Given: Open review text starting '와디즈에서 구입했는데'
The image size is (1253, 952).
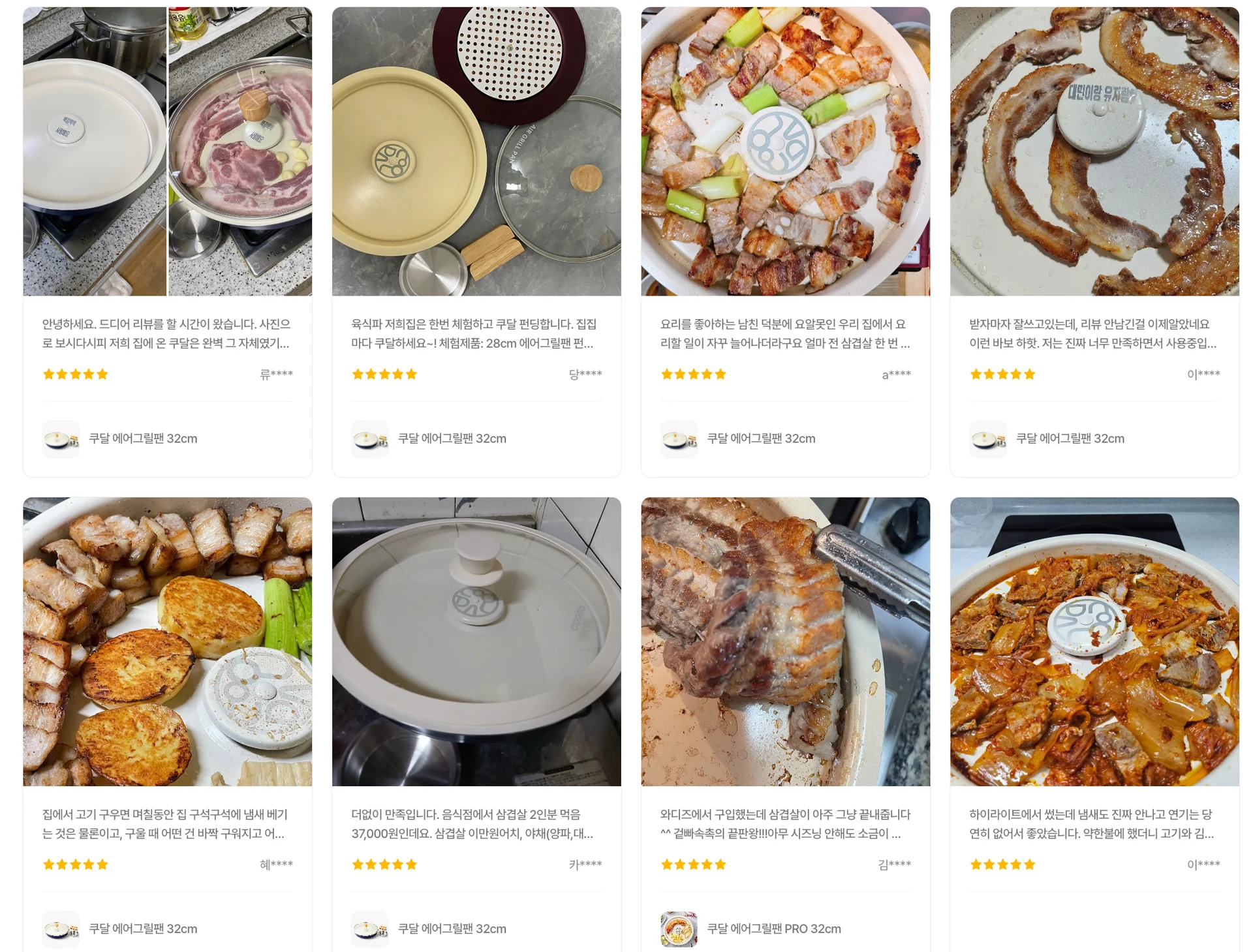Looking at the screenshot, I should pyautogui.click(x=785, y=823).
